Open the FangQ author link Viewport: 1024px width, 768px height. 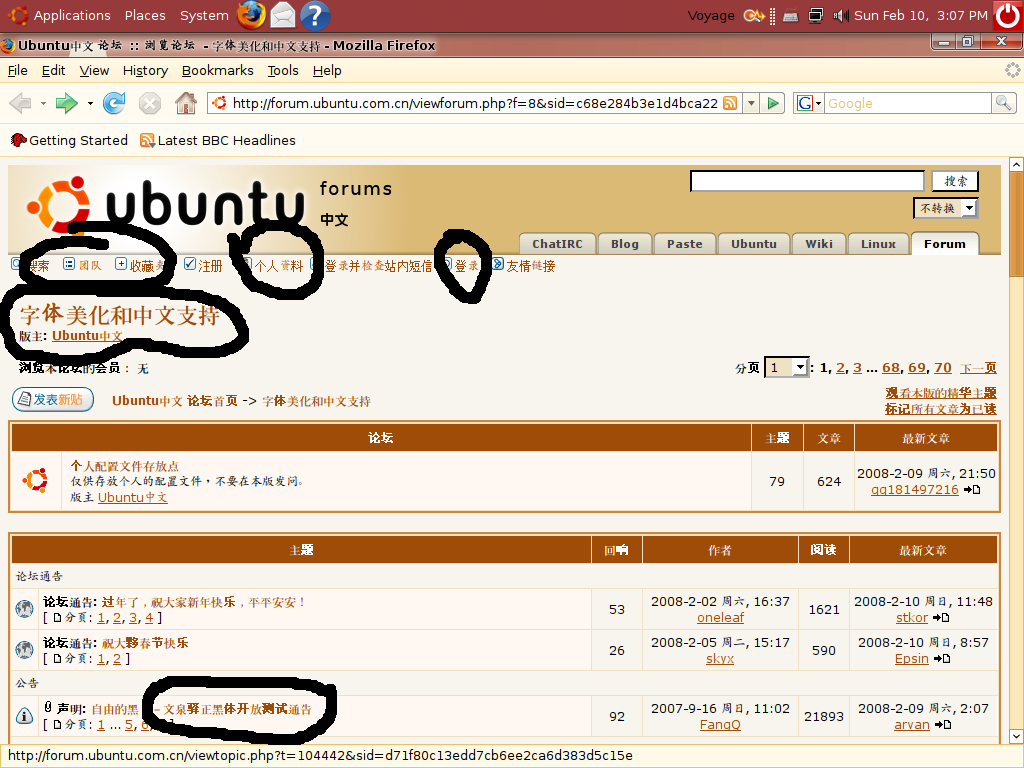click(x=720, y=725)
